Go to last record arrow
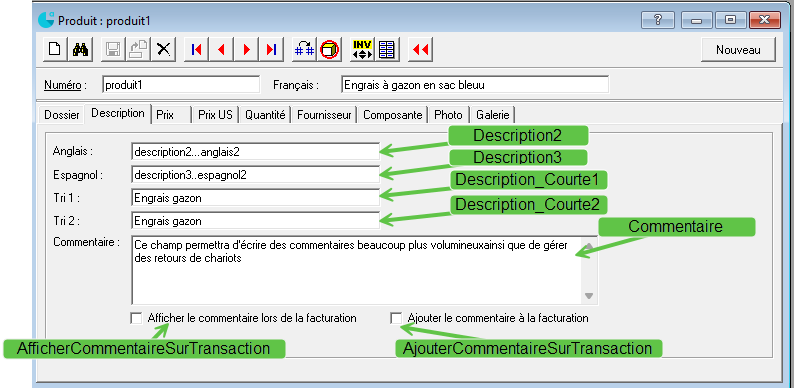This screenshot has height=388, width=794. (x=271, y=49)
